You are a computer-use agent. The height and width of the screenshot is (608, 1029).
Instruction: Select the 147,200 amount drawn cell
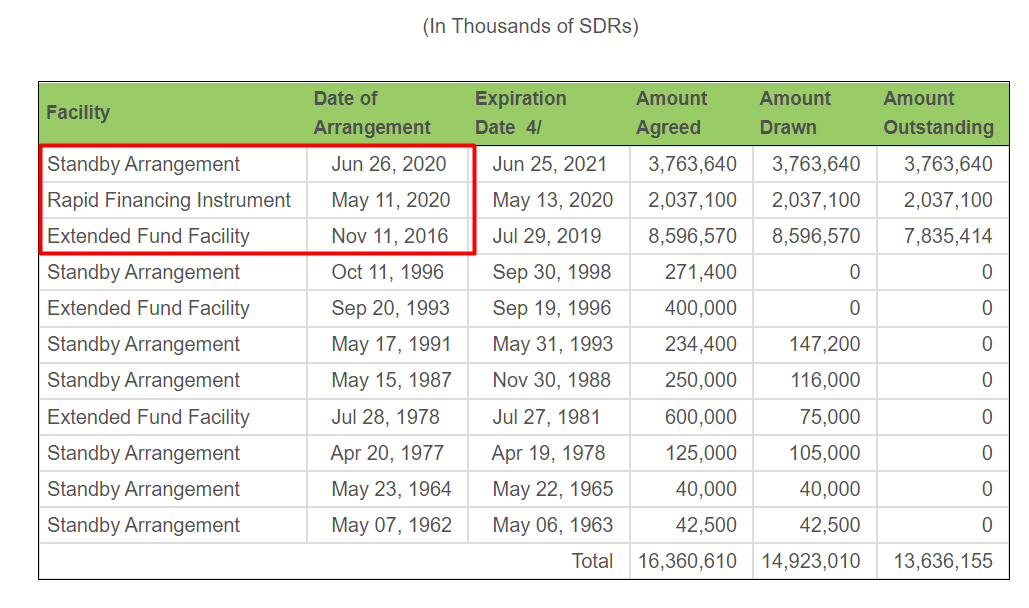point(823,344)
